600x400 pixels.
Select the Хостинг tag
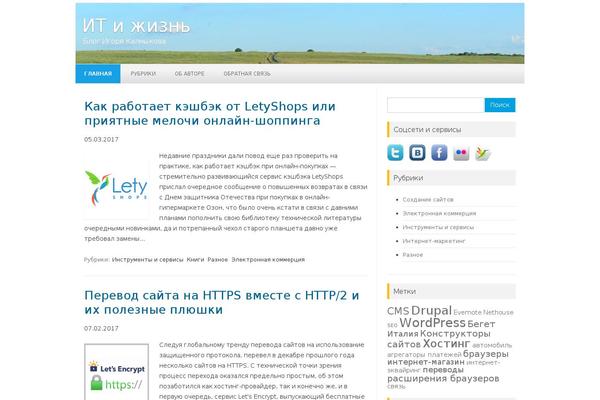tap(446, 343)
